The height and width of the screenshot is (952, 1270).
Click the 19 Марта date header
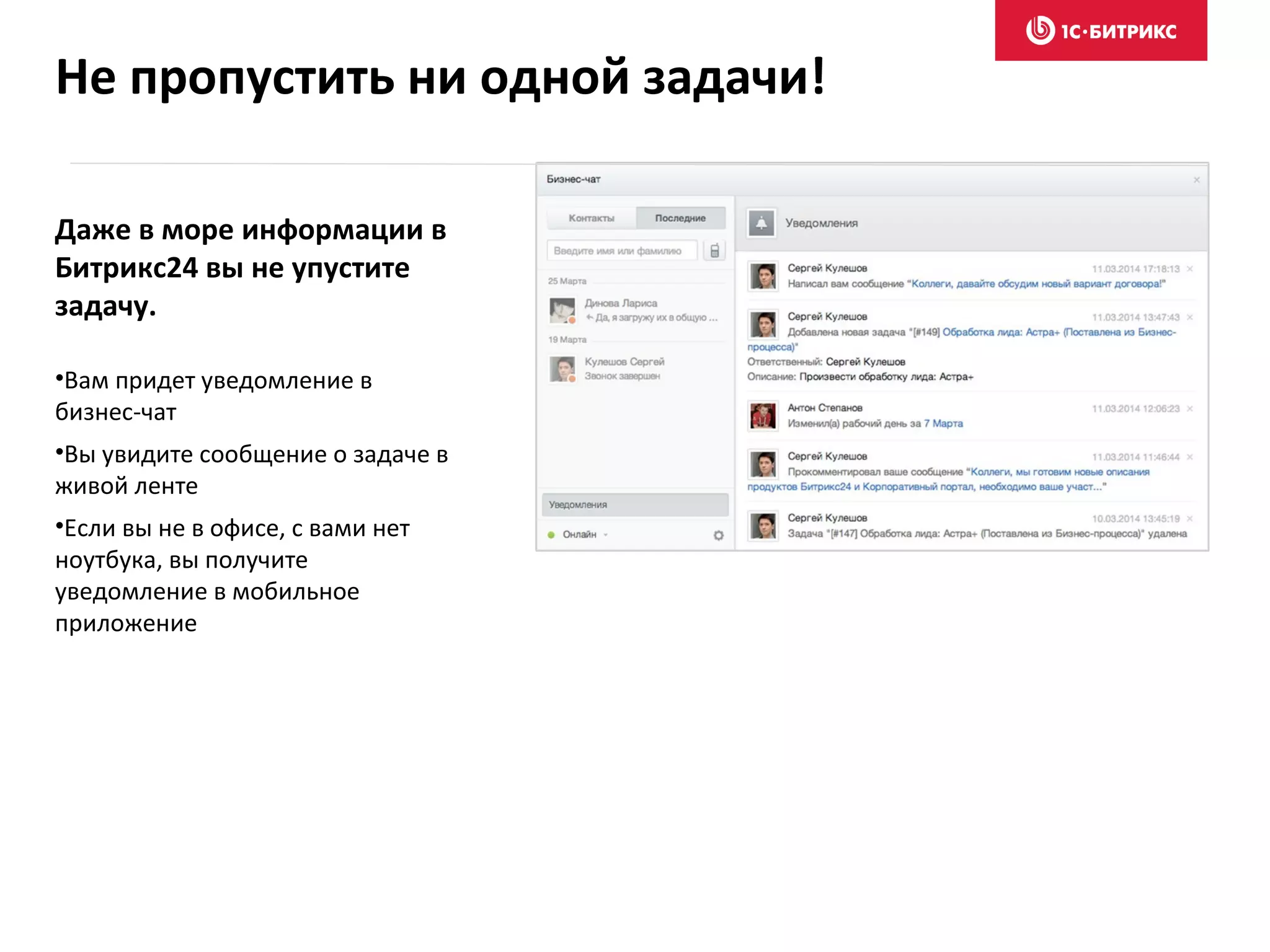567,340
